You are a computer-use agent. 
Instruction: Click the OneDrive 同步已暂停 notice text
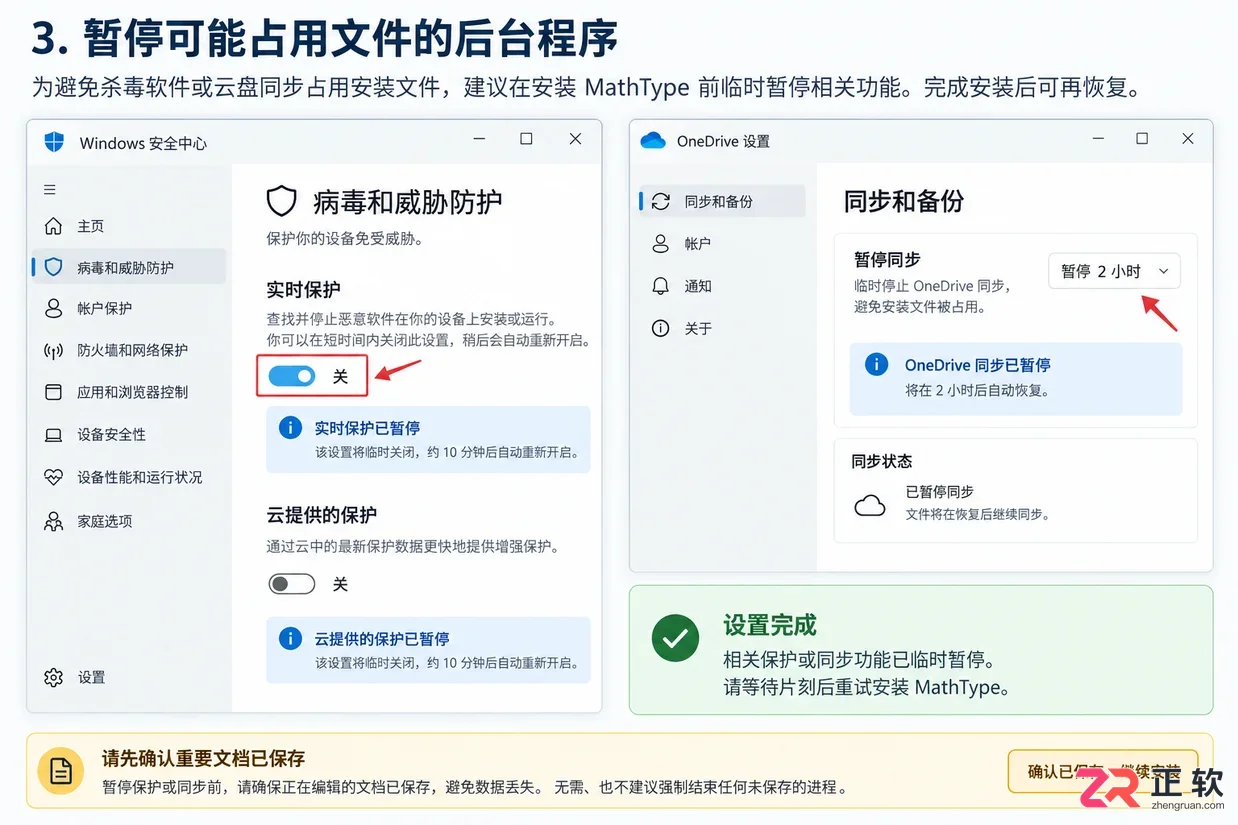(977, 365)
